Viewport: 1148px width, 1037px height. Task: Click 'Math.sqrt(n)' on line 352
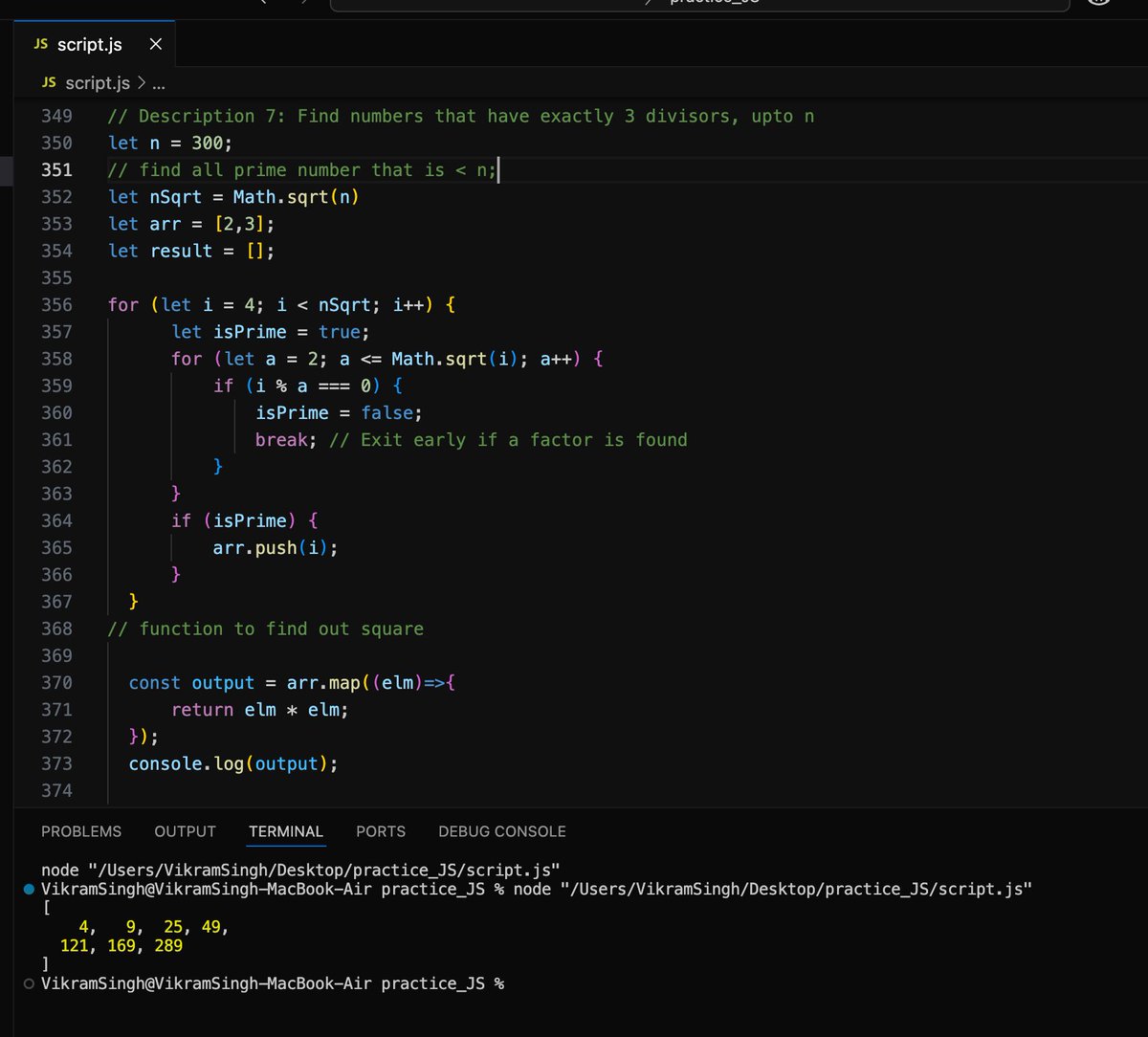[296, 197]
